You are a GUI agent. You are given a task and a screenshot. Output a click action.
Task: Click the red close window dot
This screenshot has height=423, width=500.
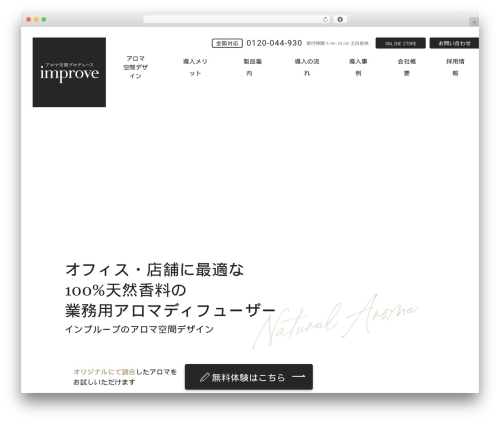tap(29, 20)
